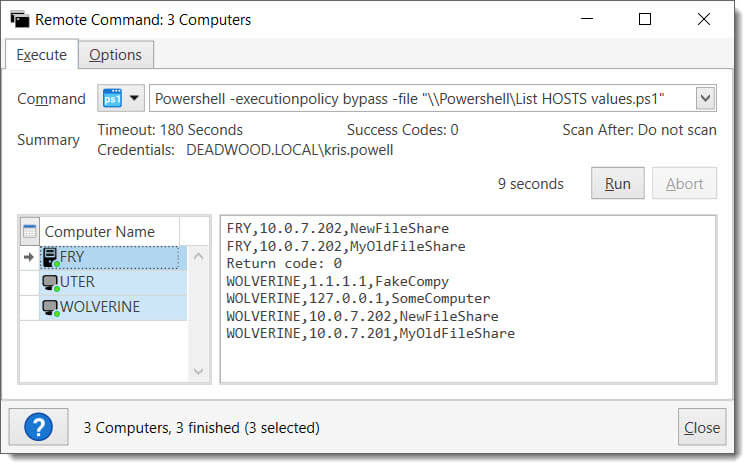Click the FRY computer status icon
The image size is (750, 469).
tap(50, 257)
